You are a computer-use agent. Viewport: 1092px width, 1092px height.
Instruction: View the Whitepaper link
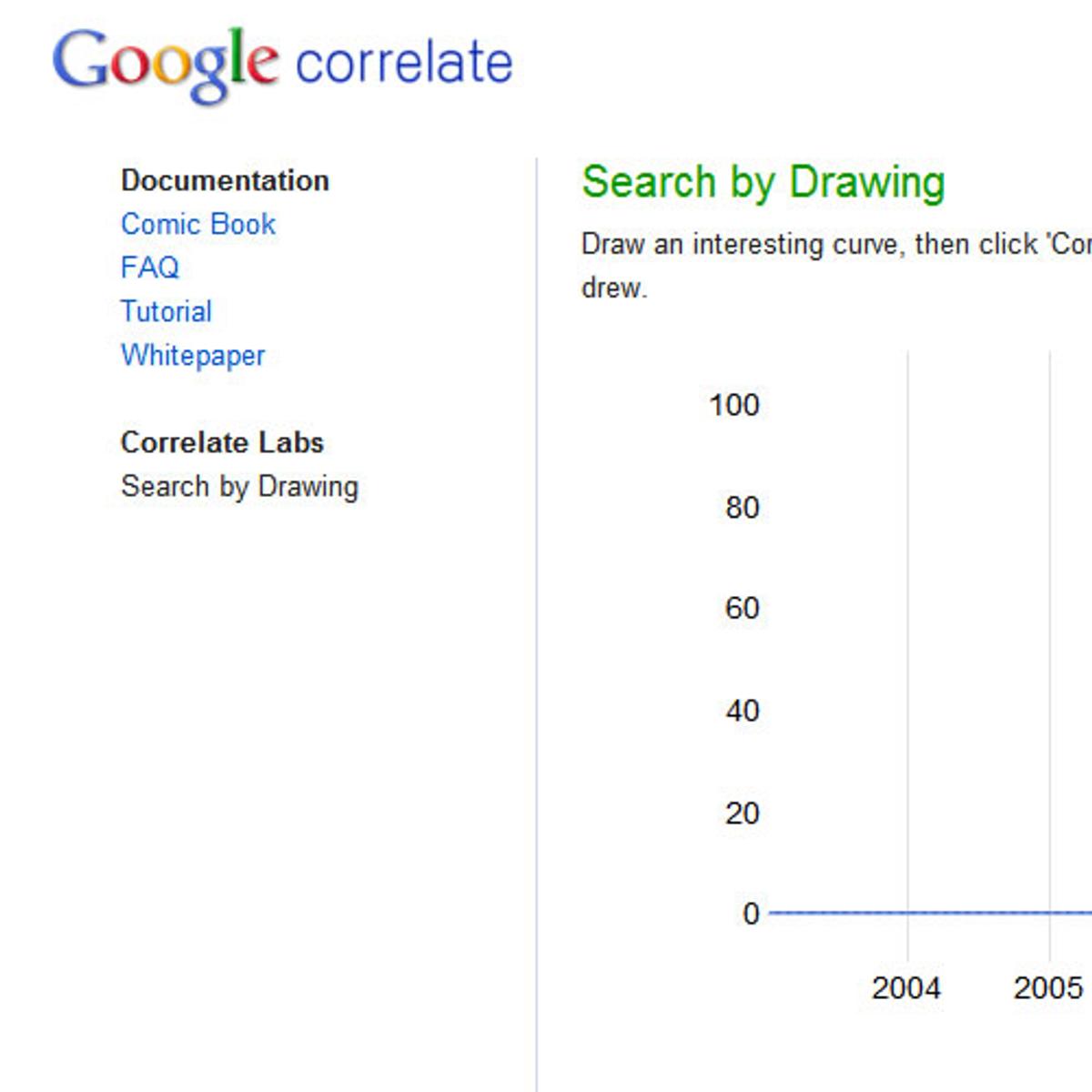(x=193, y=355)
